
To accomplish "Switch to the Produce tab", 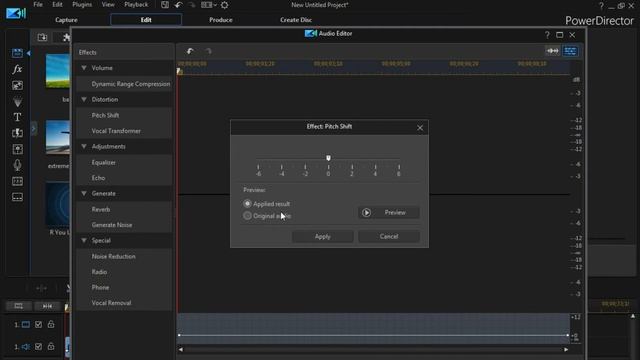I will pos(221,20).
